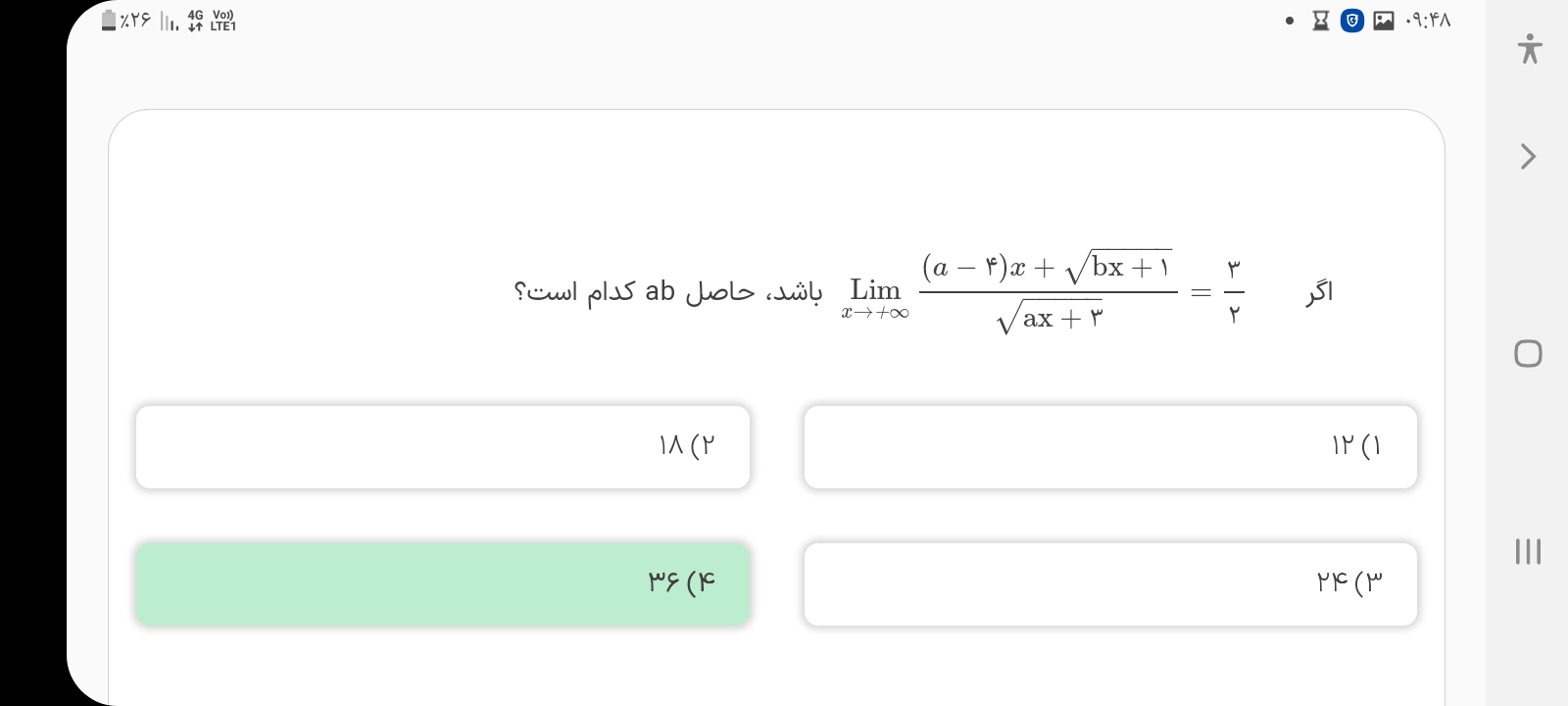Tap the signal strength bars icon
Image resolution: width=1568 pixels, height=706 pixels.
click(x=169, y=22)
